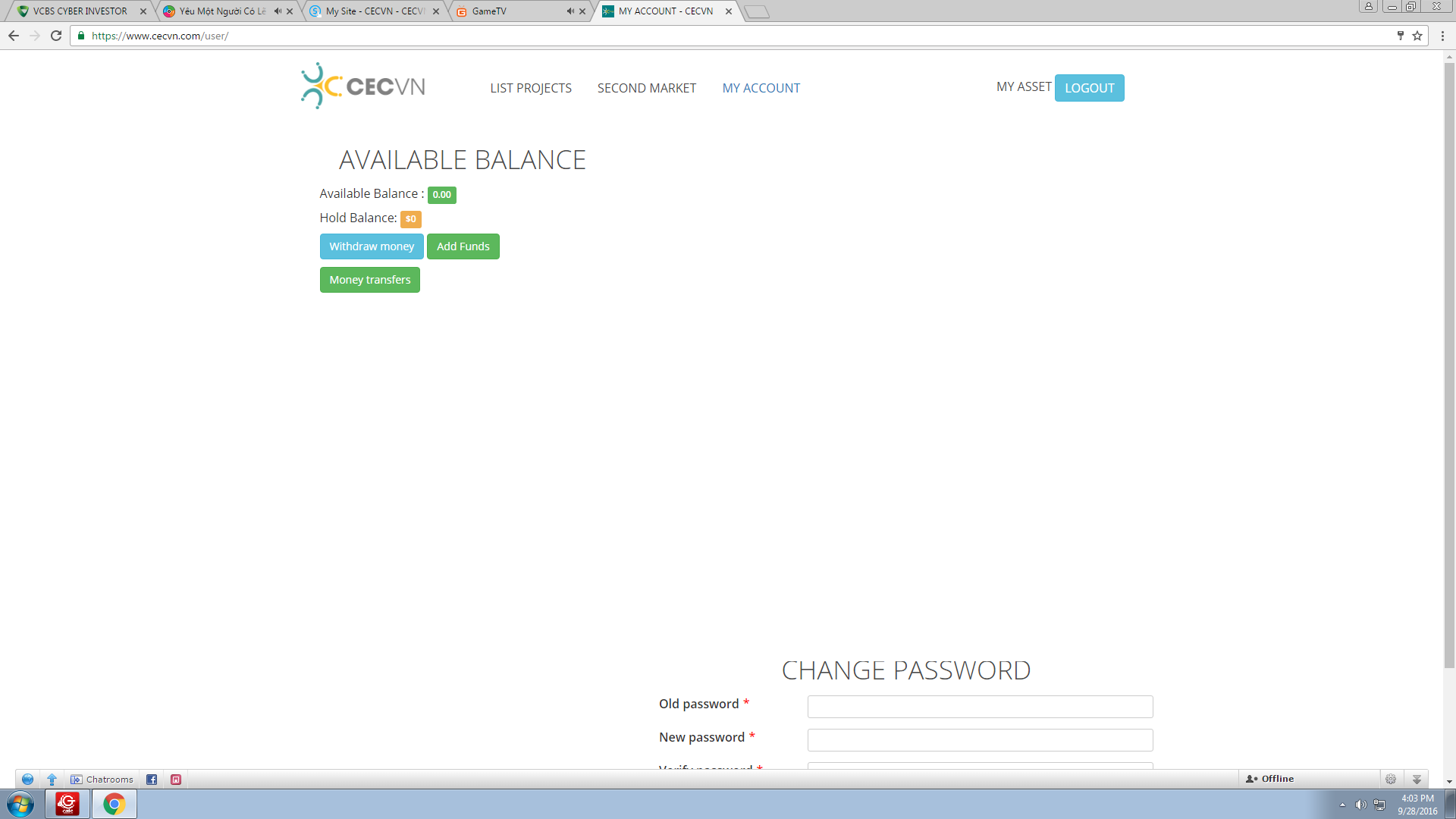Toggle Offline chat status

coord(1270,779)
